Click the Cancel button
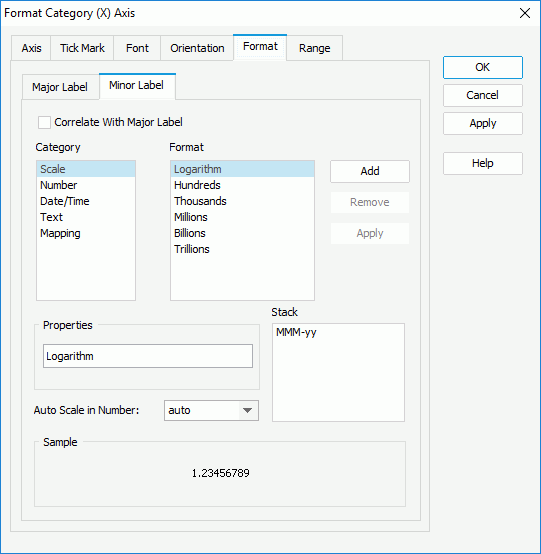Image resolution: width=541 pixels, height=554 pixels. (483, 95)
